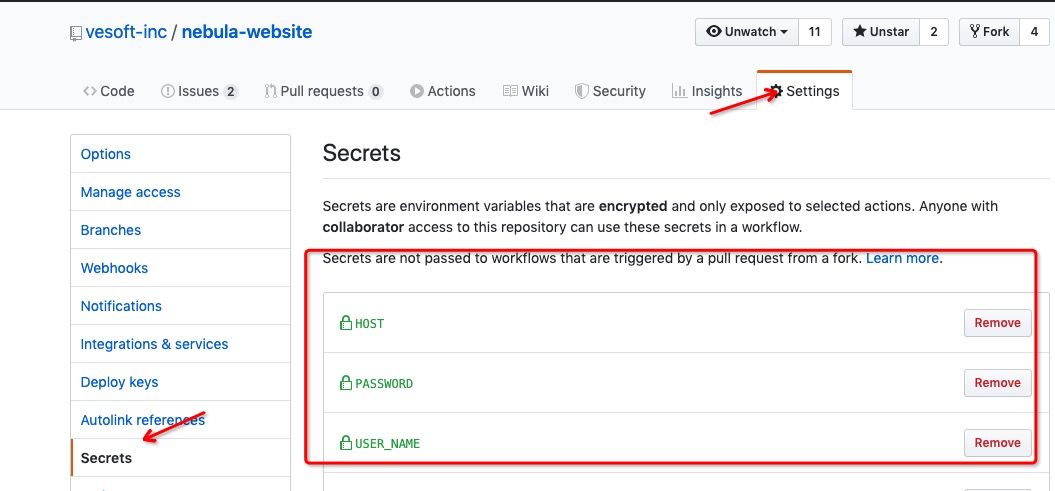Switch to the Insights tab
This screenshot has height=491, width=1055.
coord(706,91)
